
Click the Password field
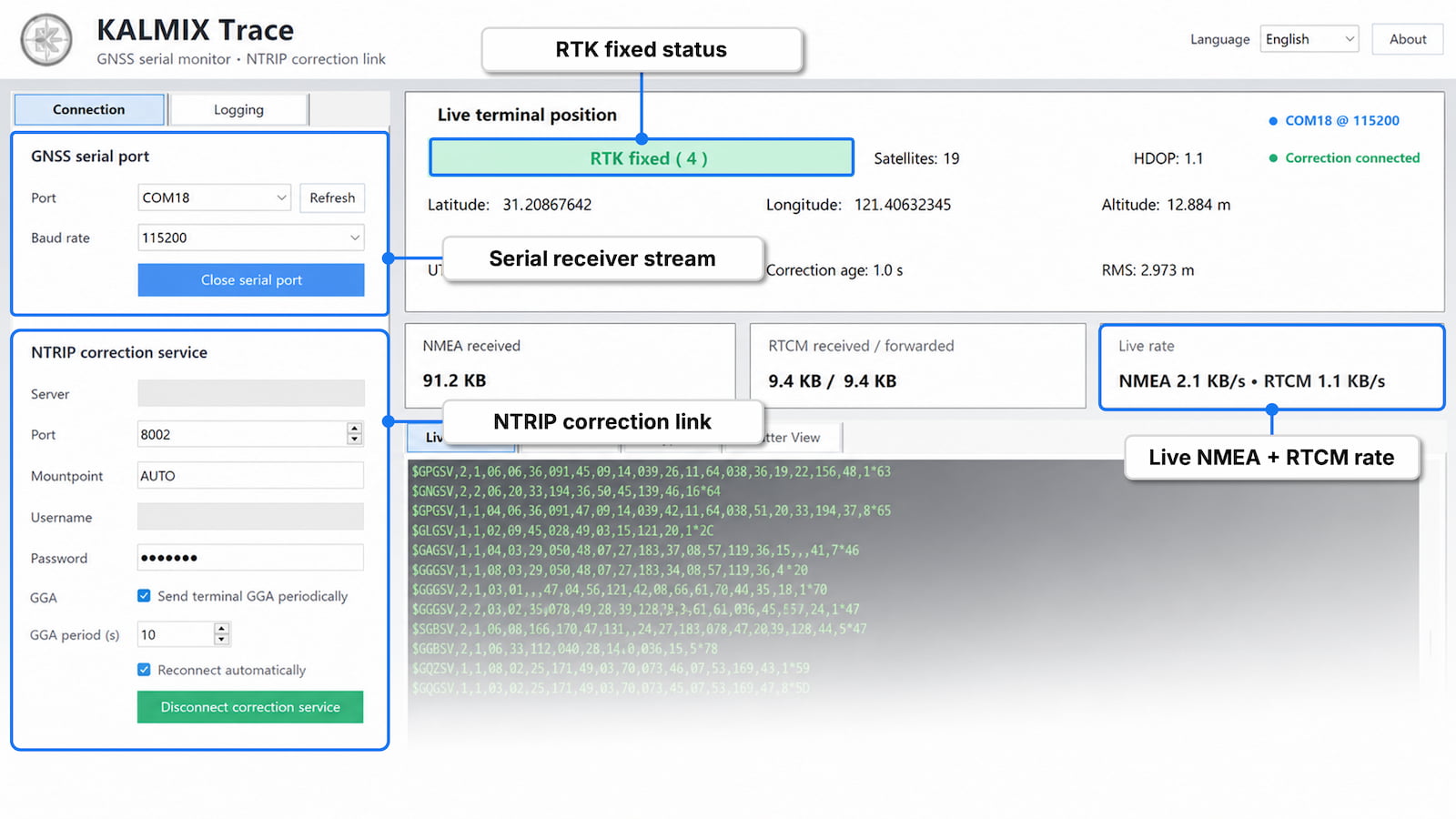click(x=251, y=558)
